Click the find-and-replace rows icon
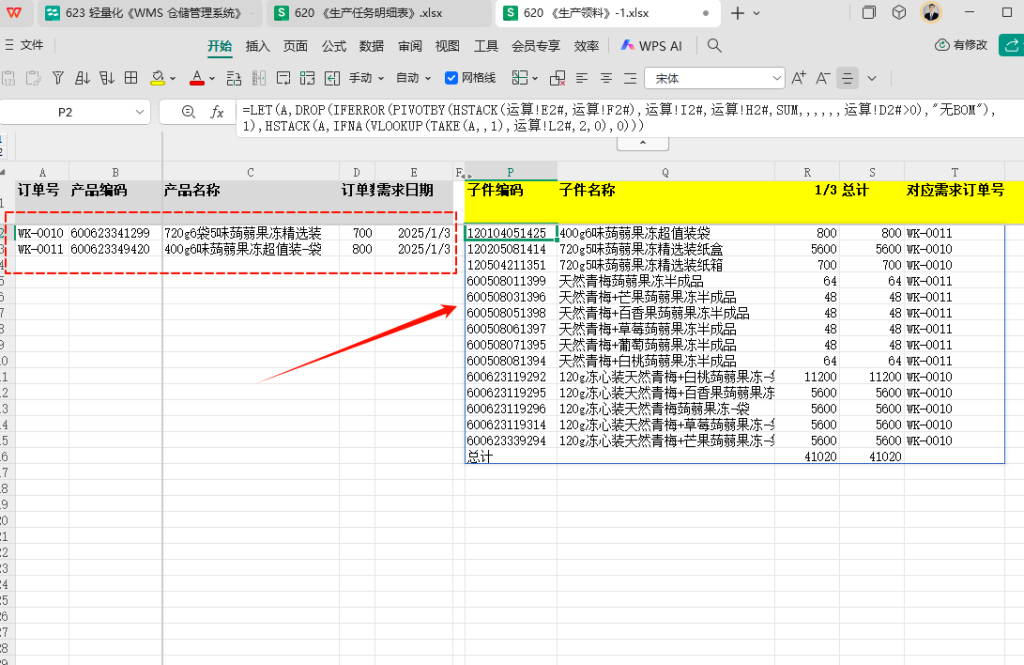 click(234, 78)
